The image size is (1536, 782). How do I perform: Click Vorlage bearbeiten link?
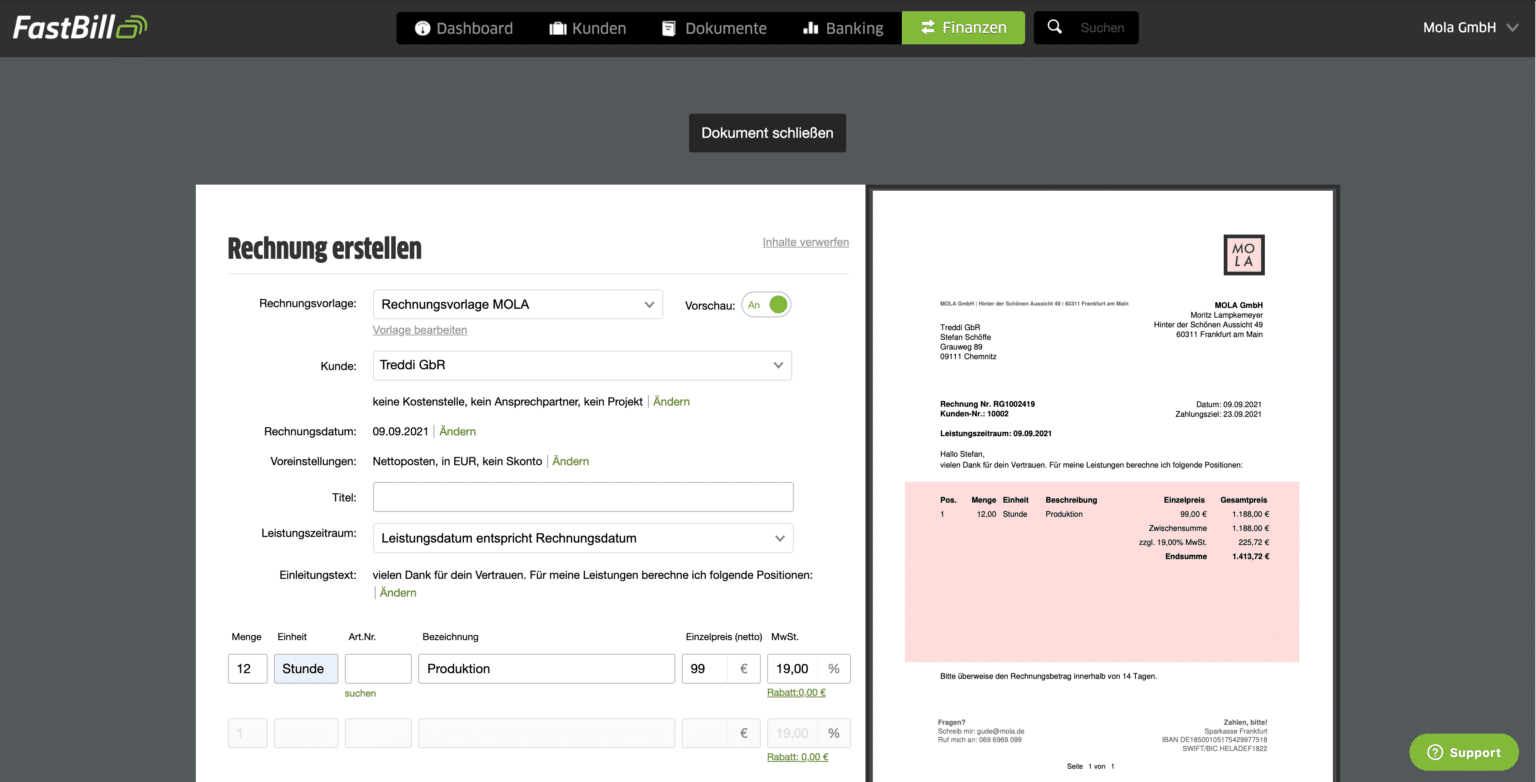[x=420, y=330]
